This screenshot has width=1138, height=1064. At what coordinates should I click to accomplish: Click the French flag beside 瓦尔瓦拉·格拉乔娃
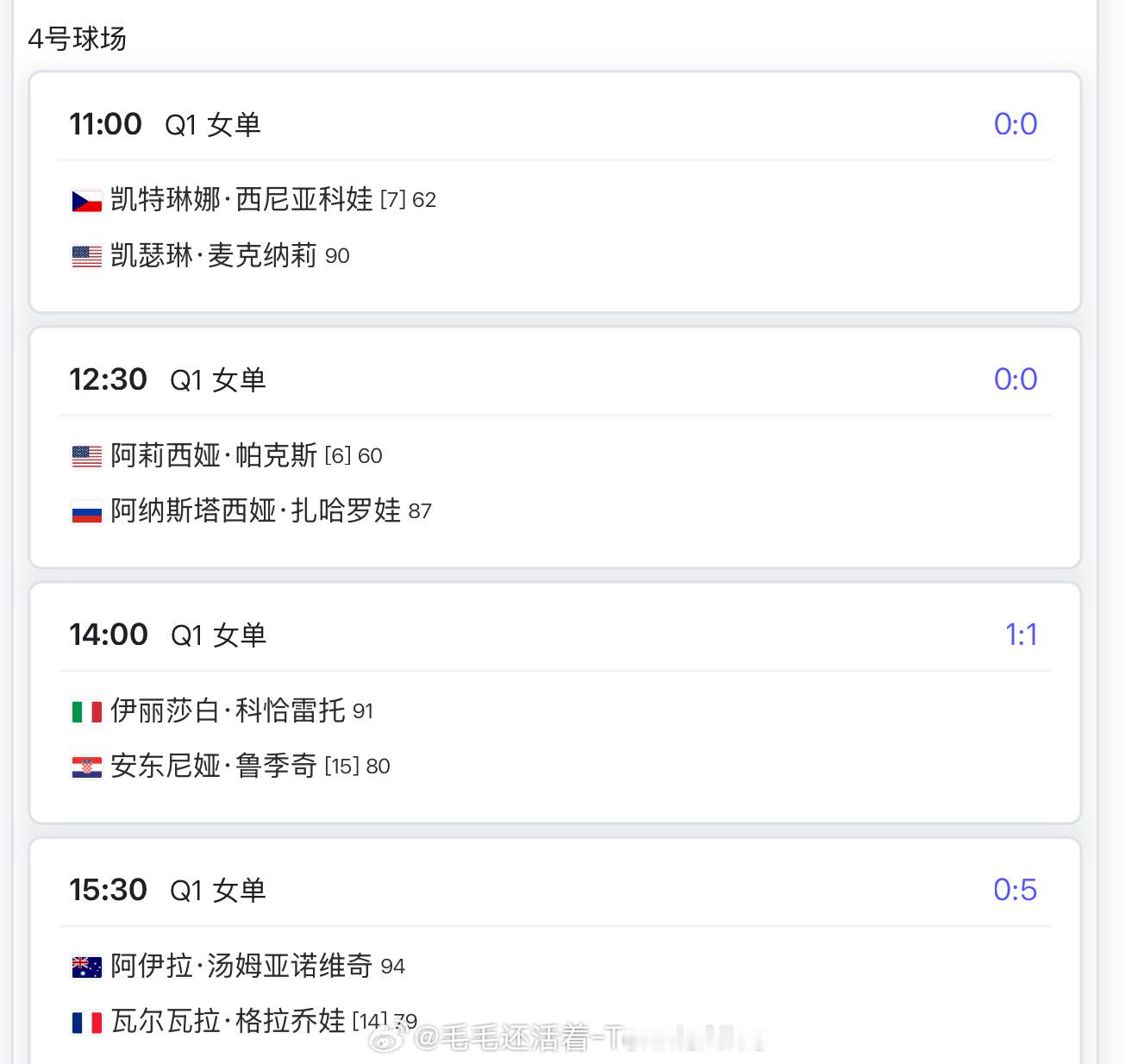(86, 1023)
